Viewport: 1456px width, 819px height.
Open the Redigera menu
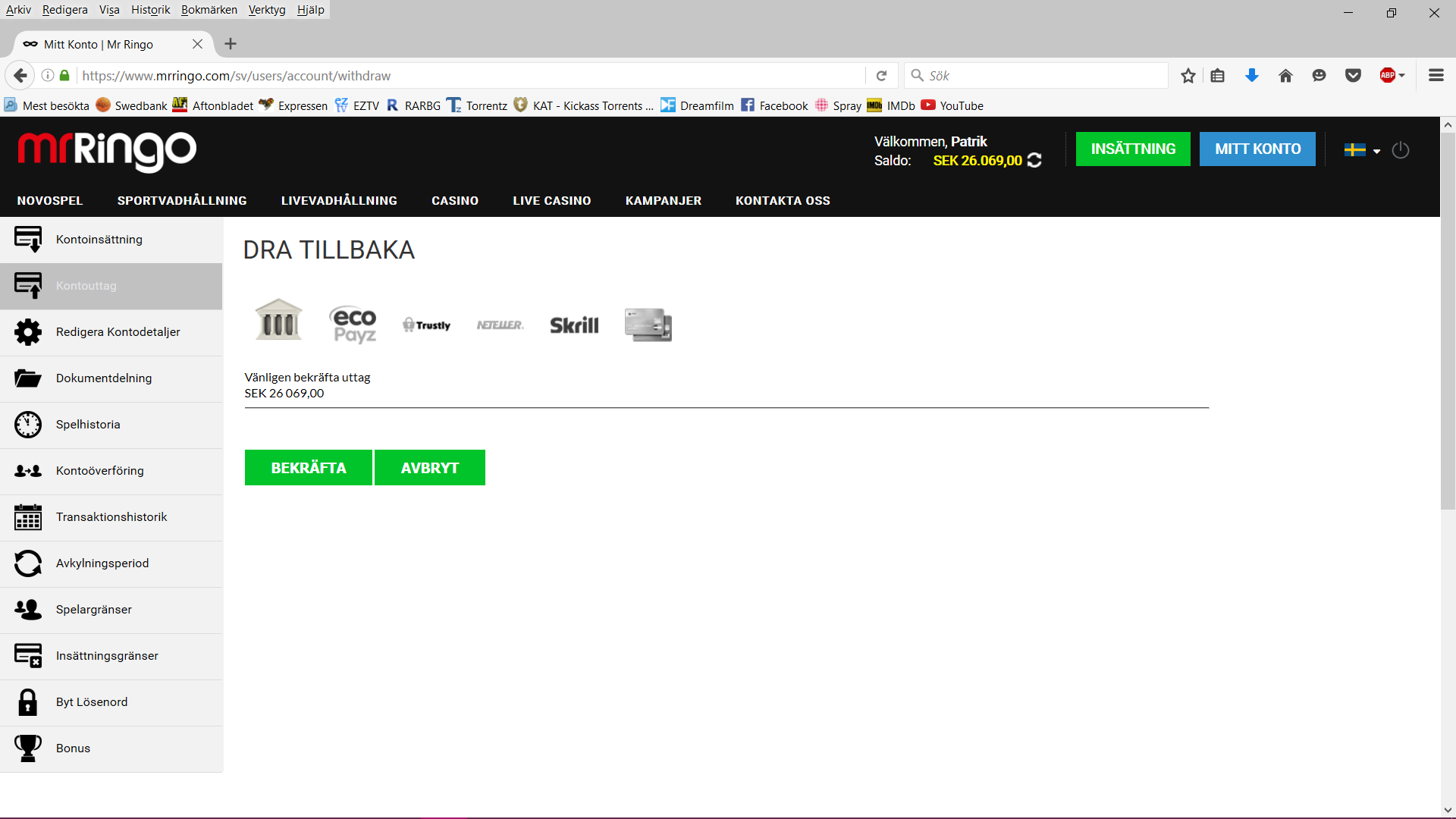point(65,10)
